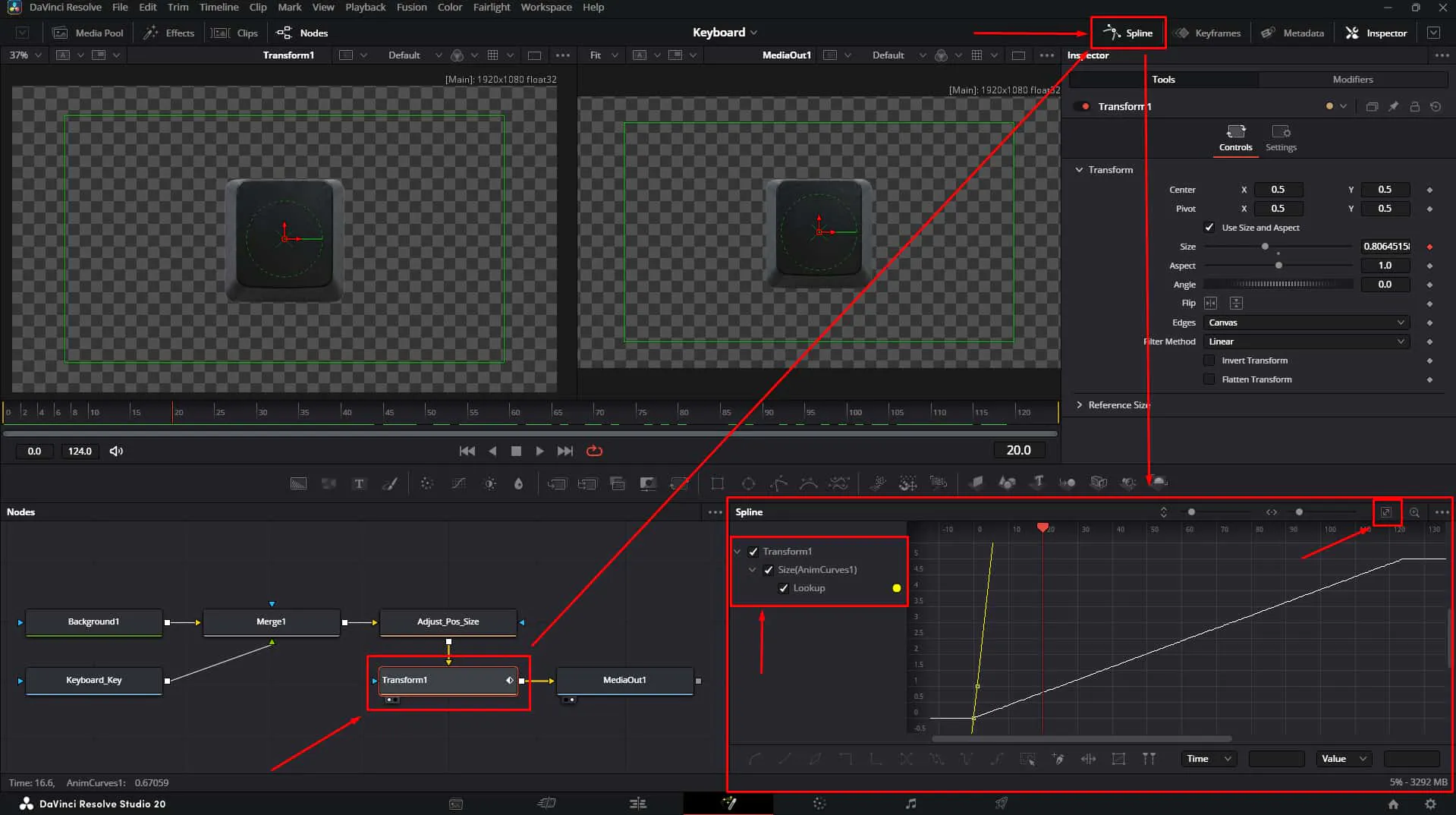Uncheck Size(AnimCurves1) spline checkbox

click(x=769, y=570)
